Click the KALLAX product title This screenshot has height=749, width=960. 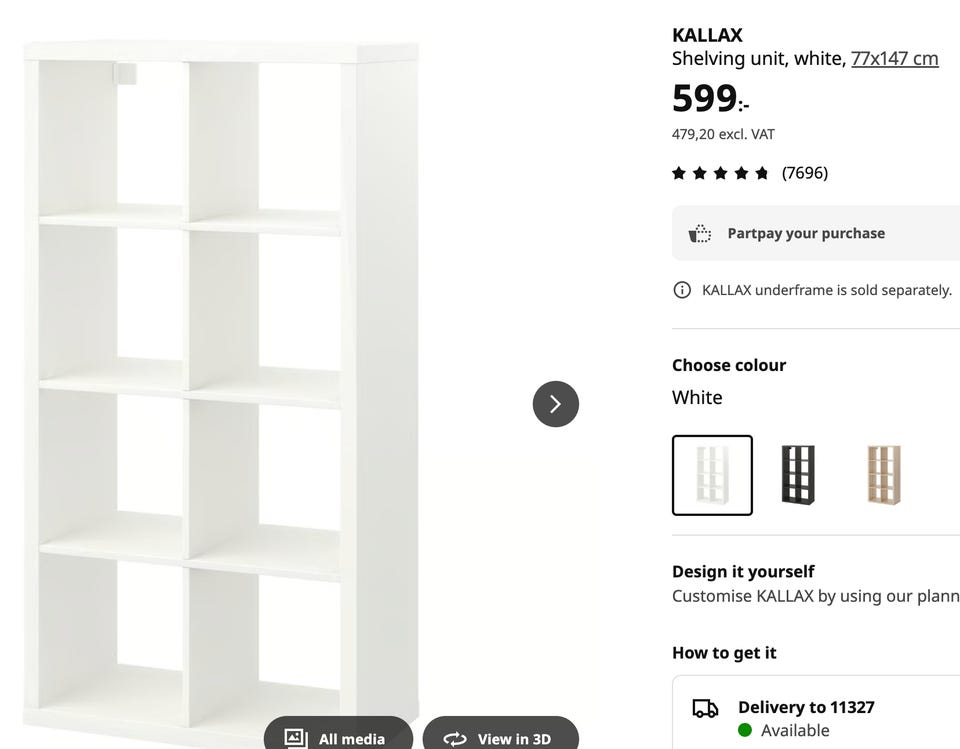(x=707, y=35)
